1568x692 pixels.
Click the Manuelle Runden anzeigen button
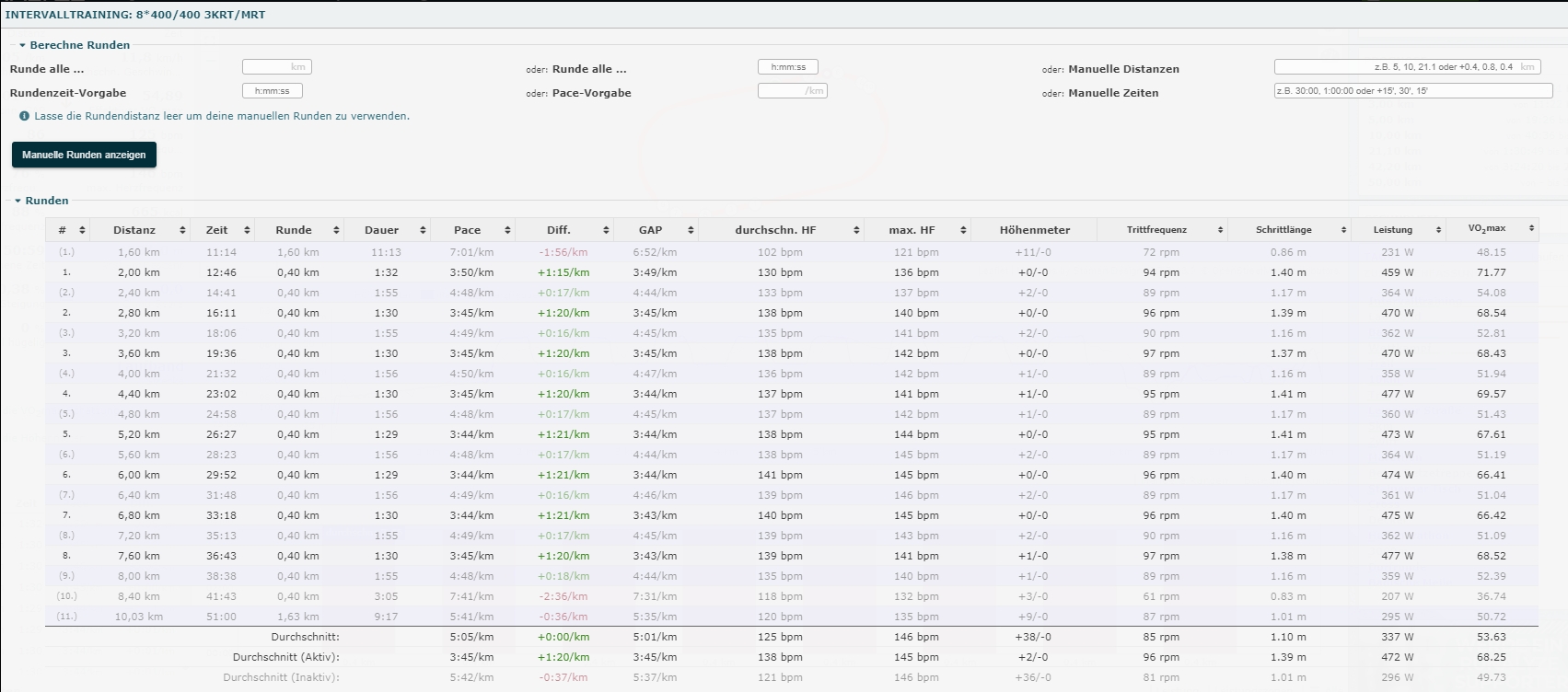pos(84,155)
